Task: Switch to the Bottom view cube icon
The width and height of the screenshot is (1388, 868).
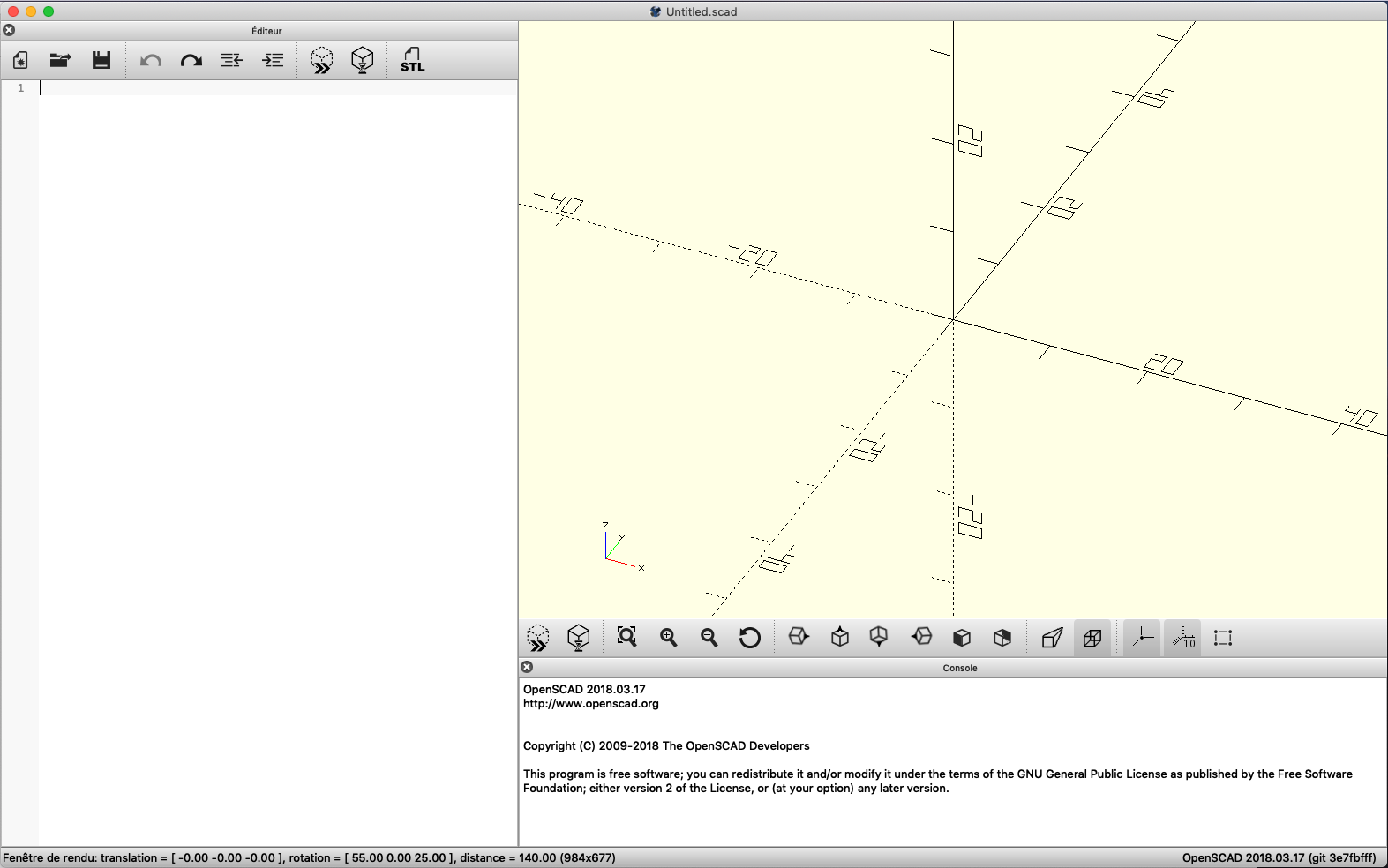Action: tap(879, 636)
